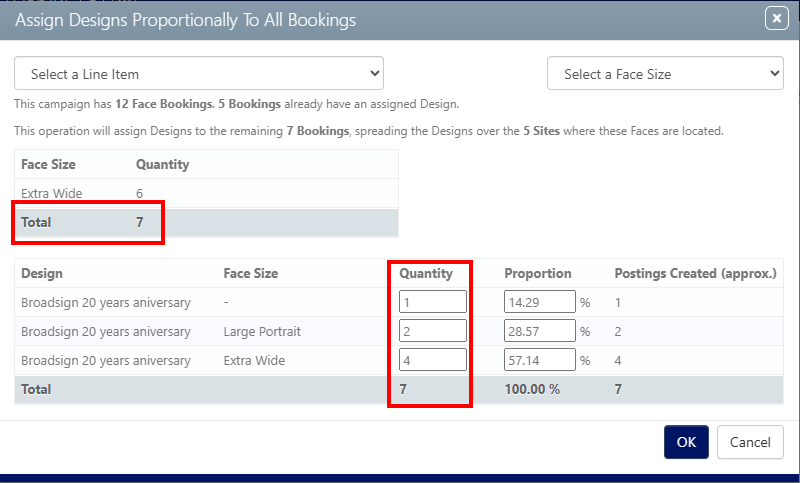The width and height of the screenshot is (800, 483).
Task: Select the Design column header
Action: (x=42, y=273)
